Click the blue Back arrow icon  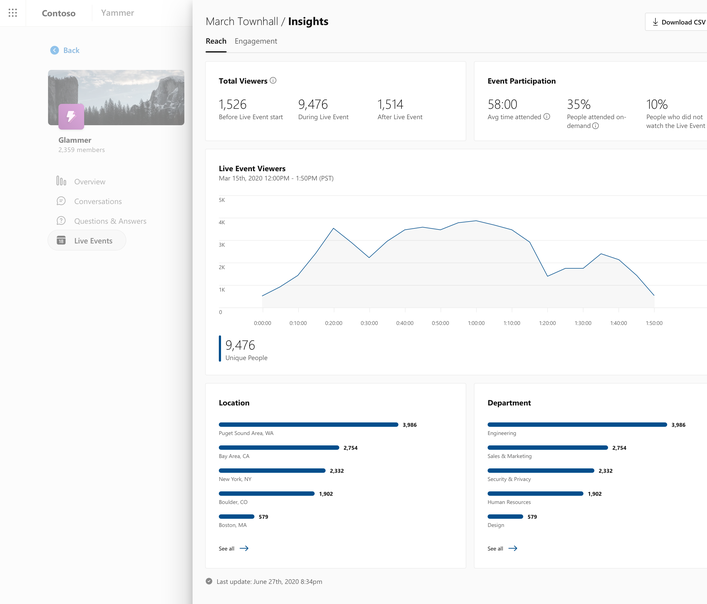pos(54,50)
